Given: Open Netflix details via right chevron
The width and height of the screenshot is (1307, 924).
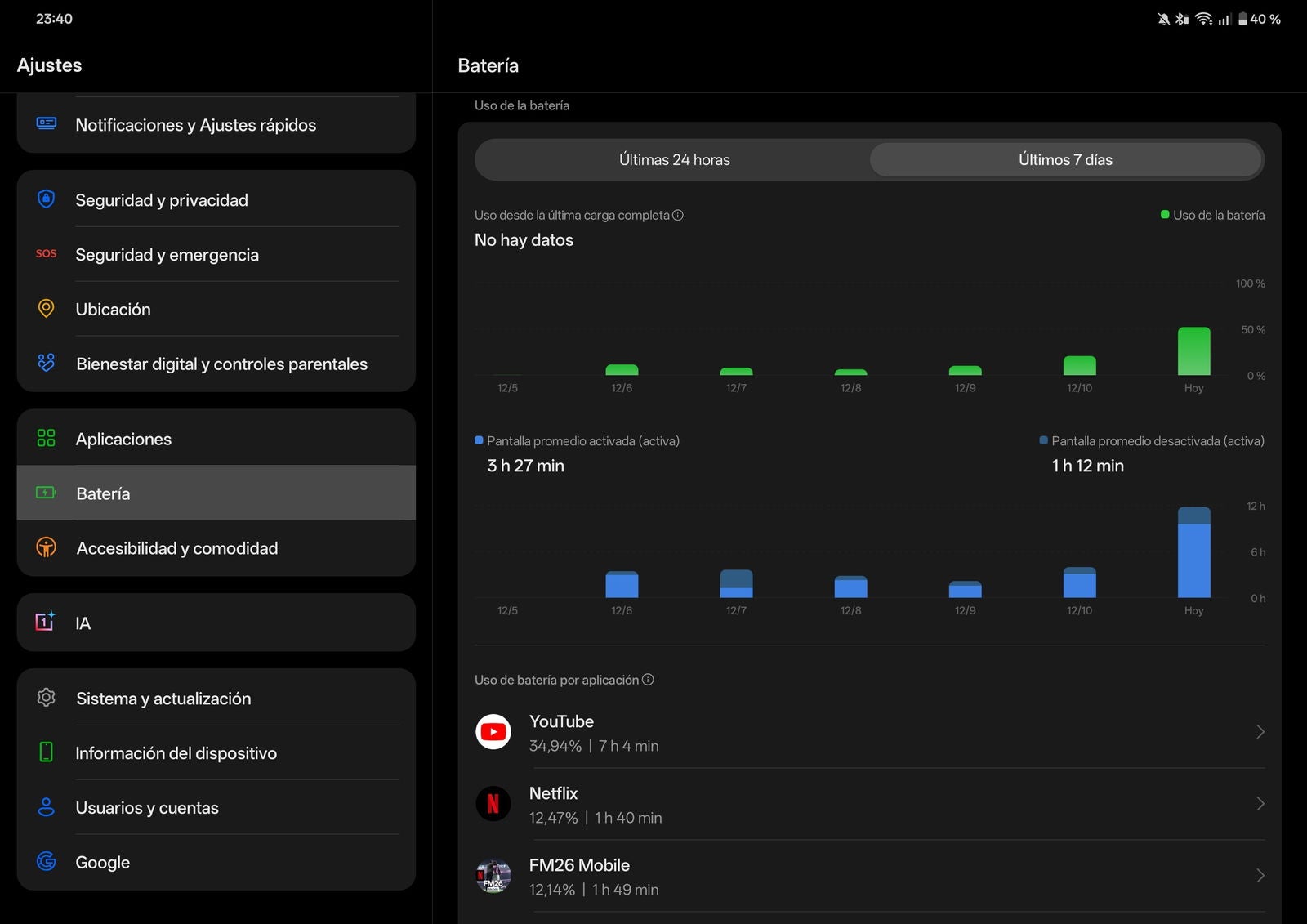Looking at the screenshot, I should 1260,804.
